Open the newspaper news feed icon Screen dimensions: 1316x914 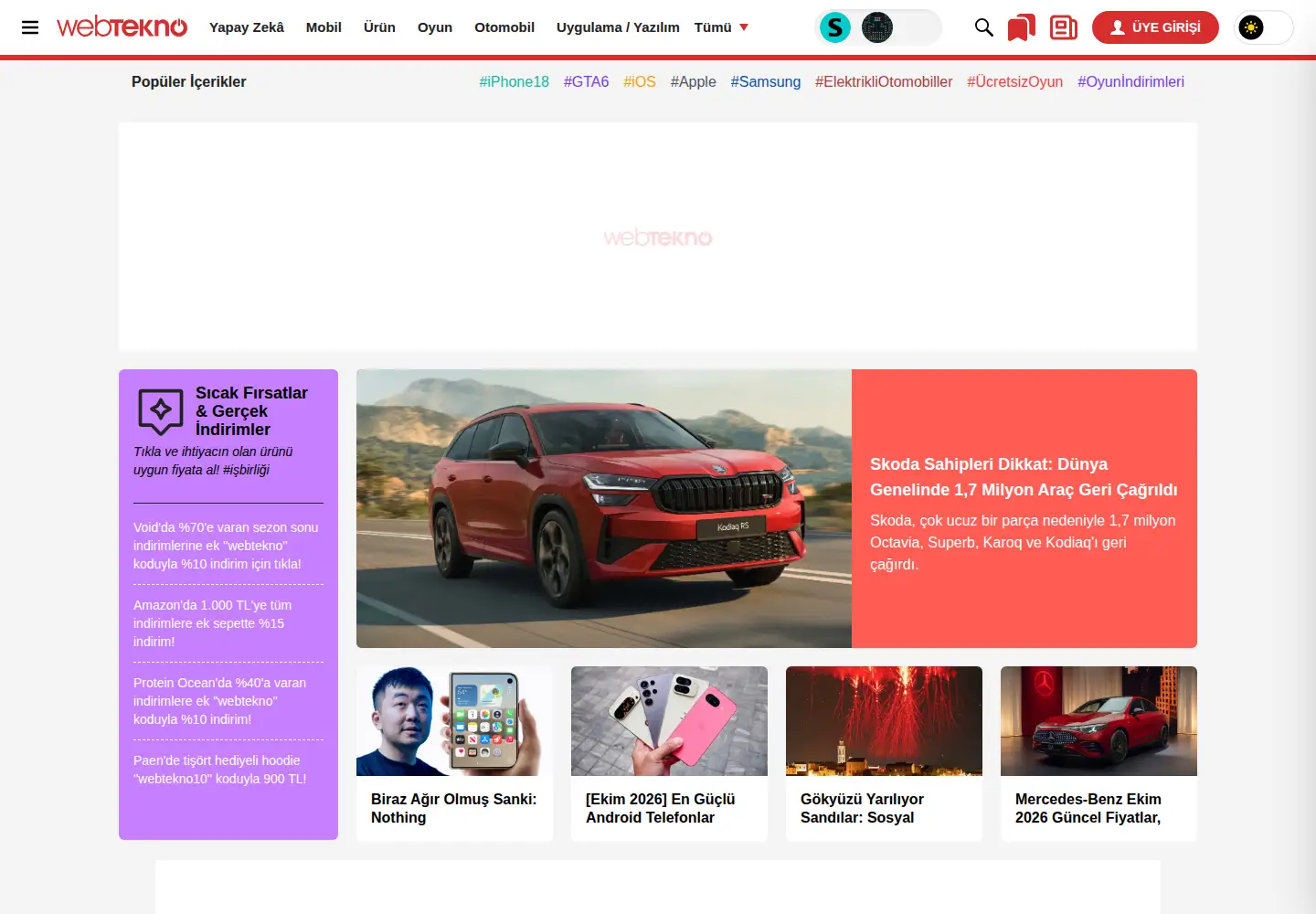[x=1064, y=27]
